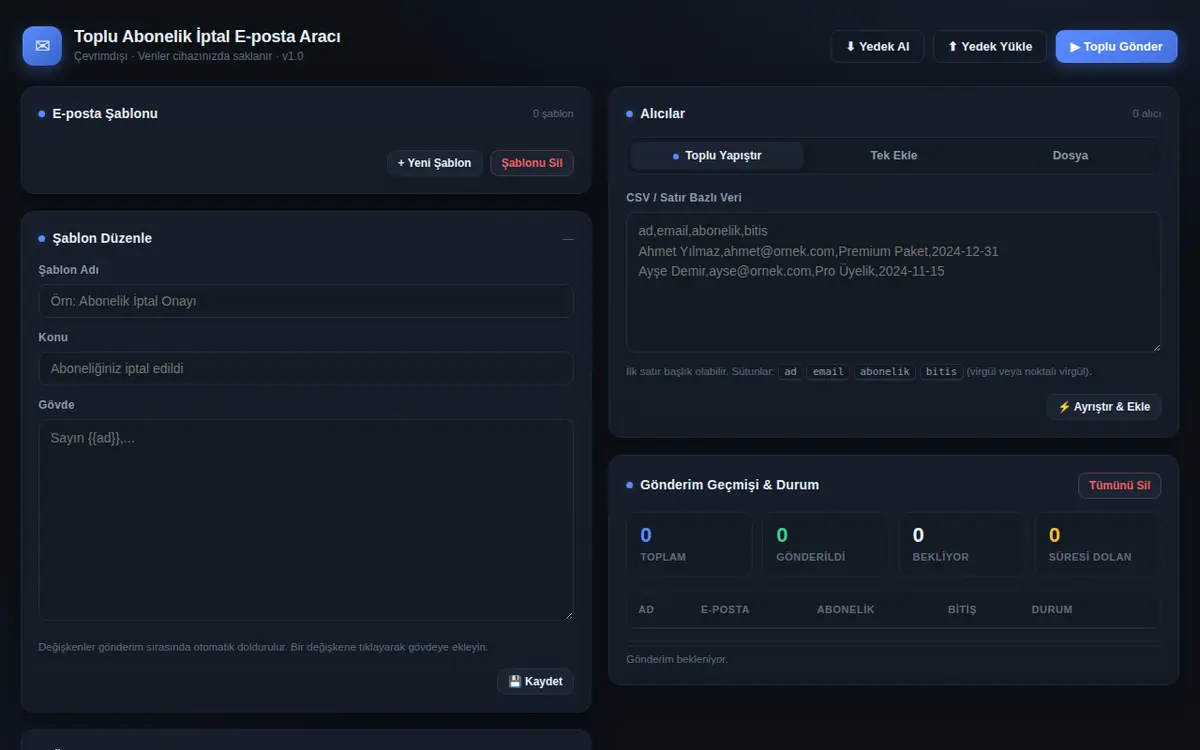
Task: Select the Toplu Yapıştır tab
Action: (717, 156)
